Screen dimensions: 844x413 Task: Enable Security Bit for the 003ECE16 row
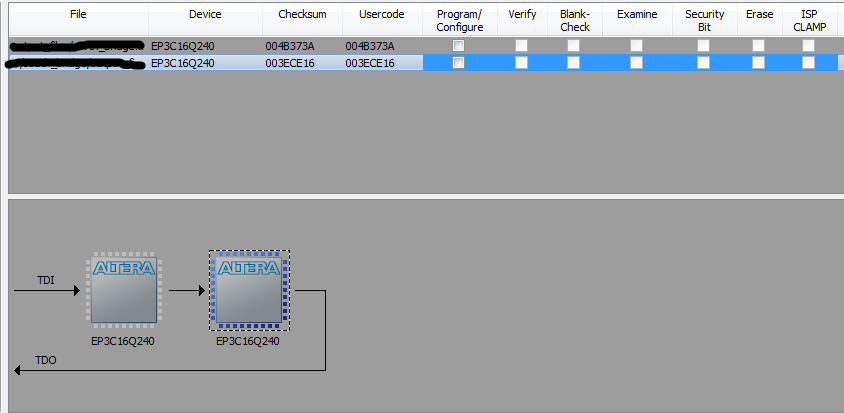click(703, 63)
